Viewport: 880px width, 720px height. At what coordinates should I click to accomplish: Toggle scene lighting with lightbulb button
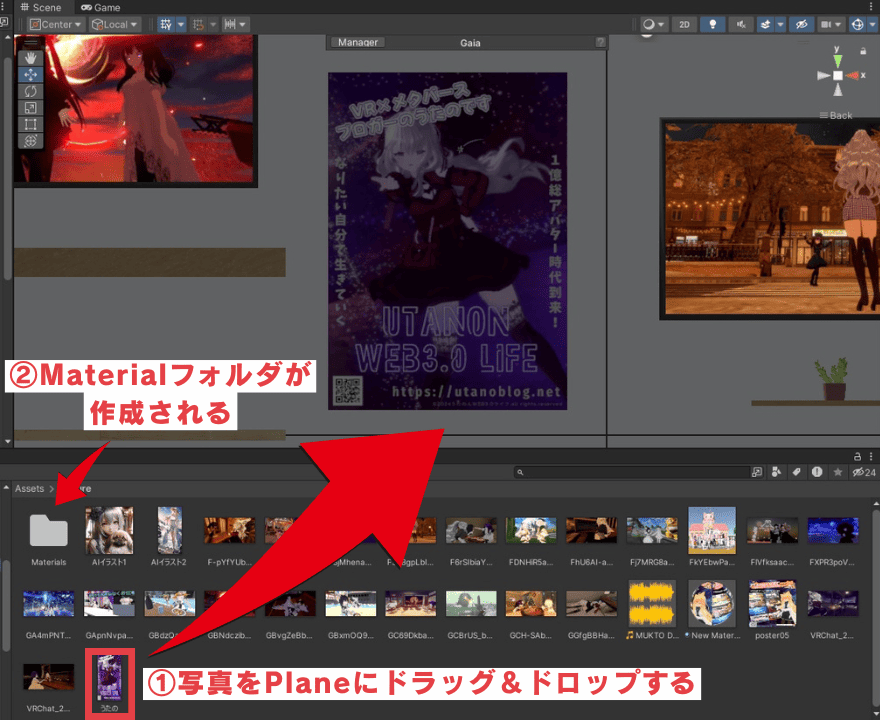click(x=712, y=24)
